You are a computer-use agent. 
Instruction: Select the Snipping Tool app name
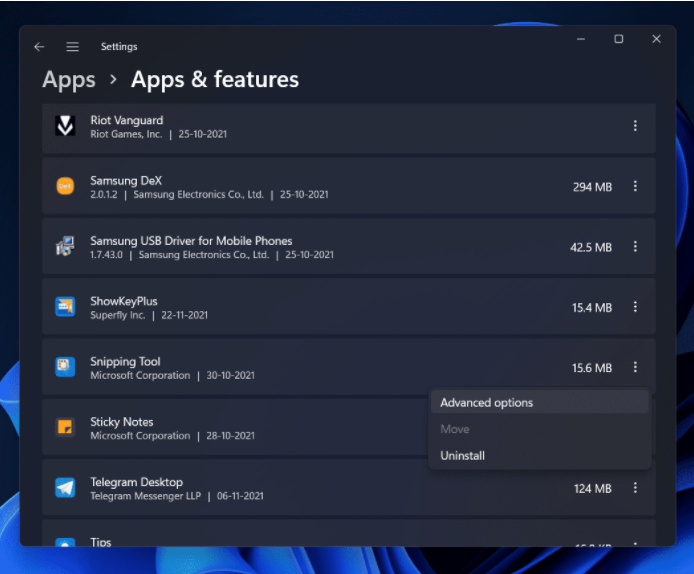tap(125, 362)
